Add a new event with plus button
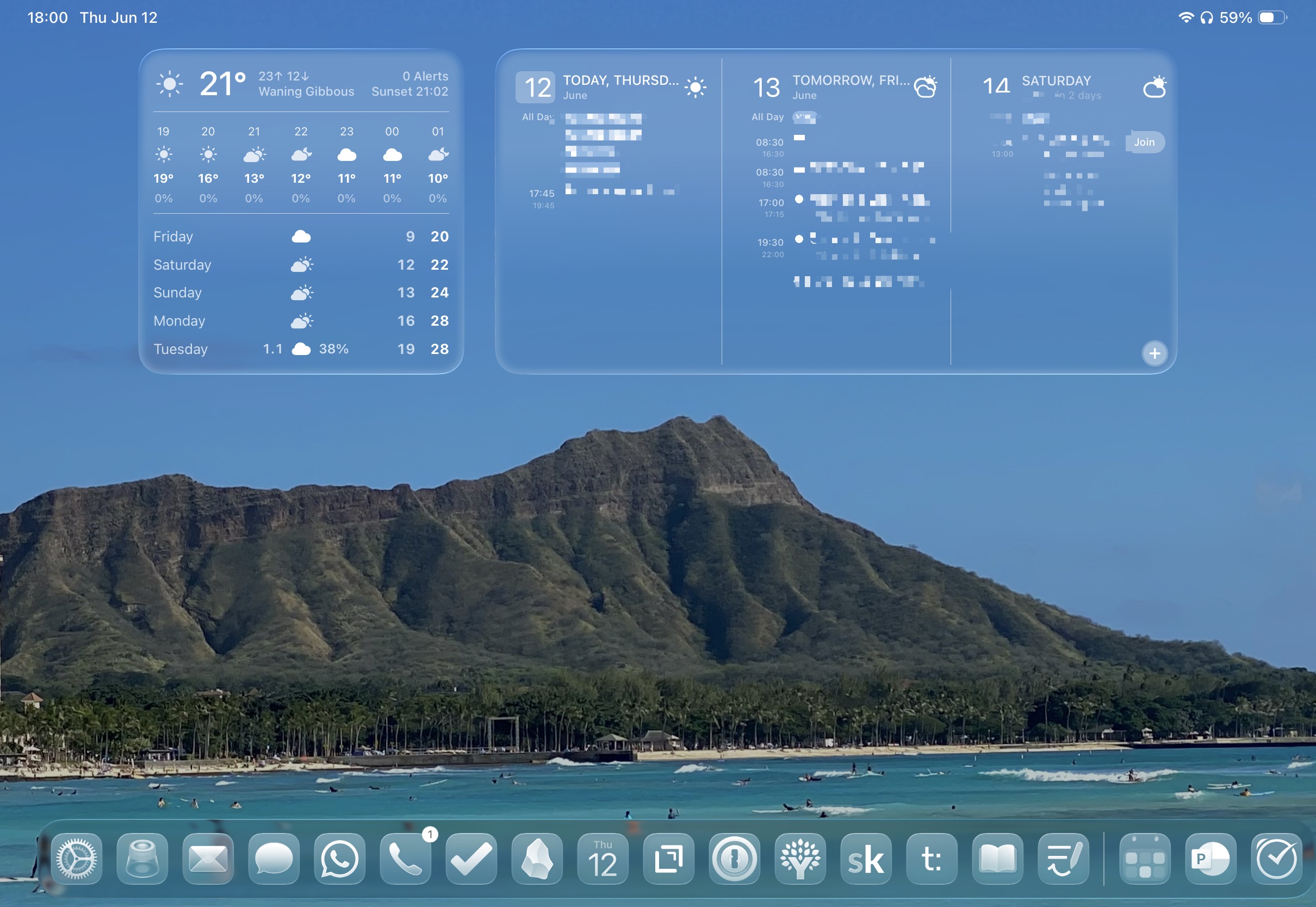 [1154, 353]
